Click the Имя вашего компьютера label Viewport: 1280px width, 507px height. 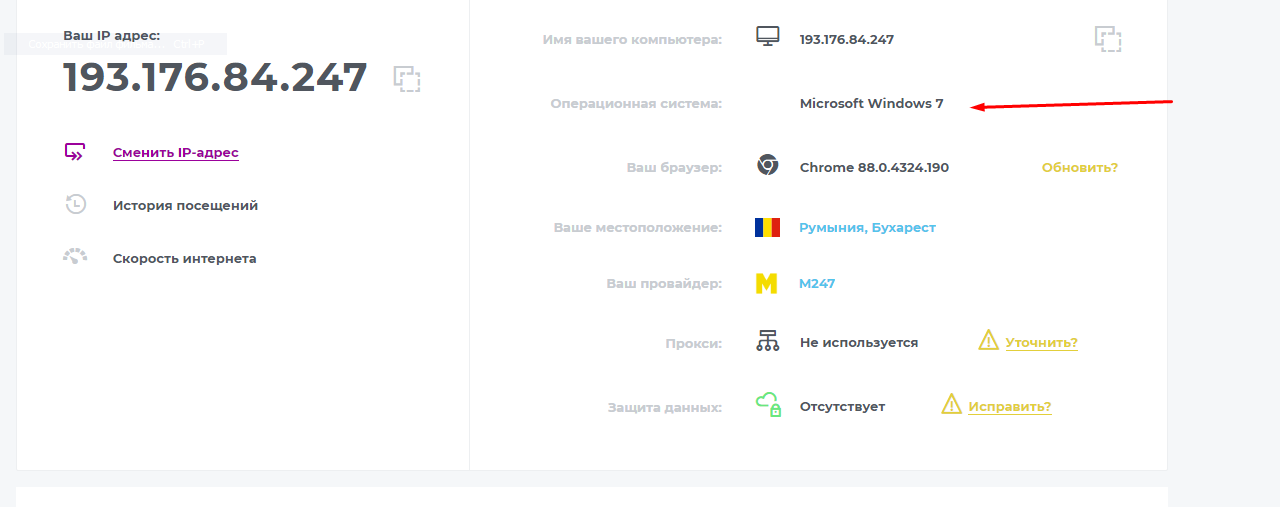pyautogui.click(x=632, y=40)
